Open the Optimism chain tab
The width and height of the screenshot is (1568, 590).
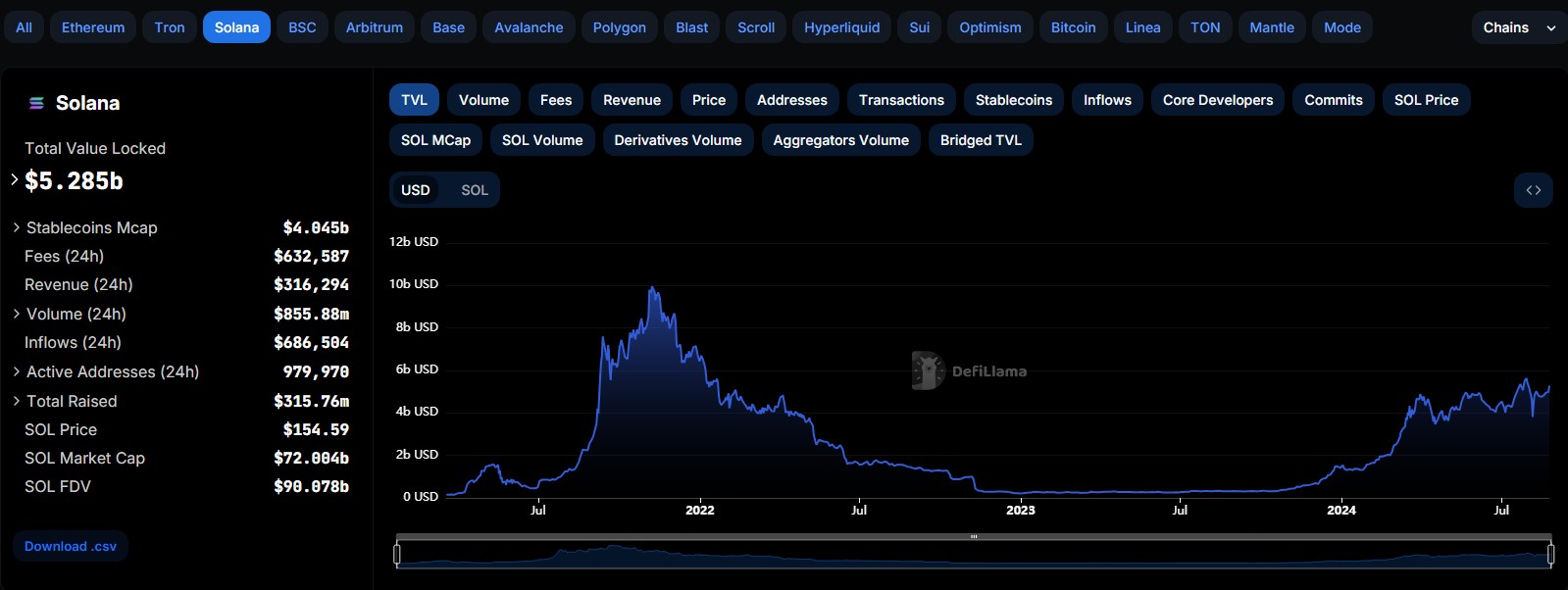[x=990, y=27]
